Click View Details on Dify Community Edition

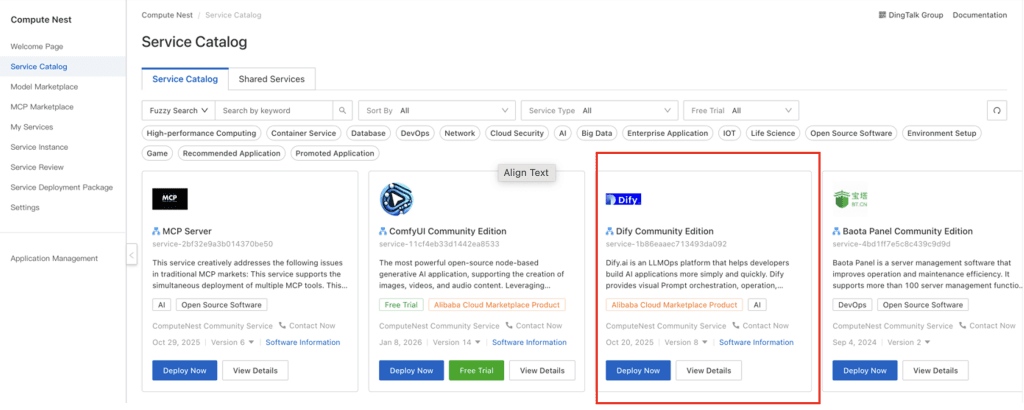click(709, 370)
